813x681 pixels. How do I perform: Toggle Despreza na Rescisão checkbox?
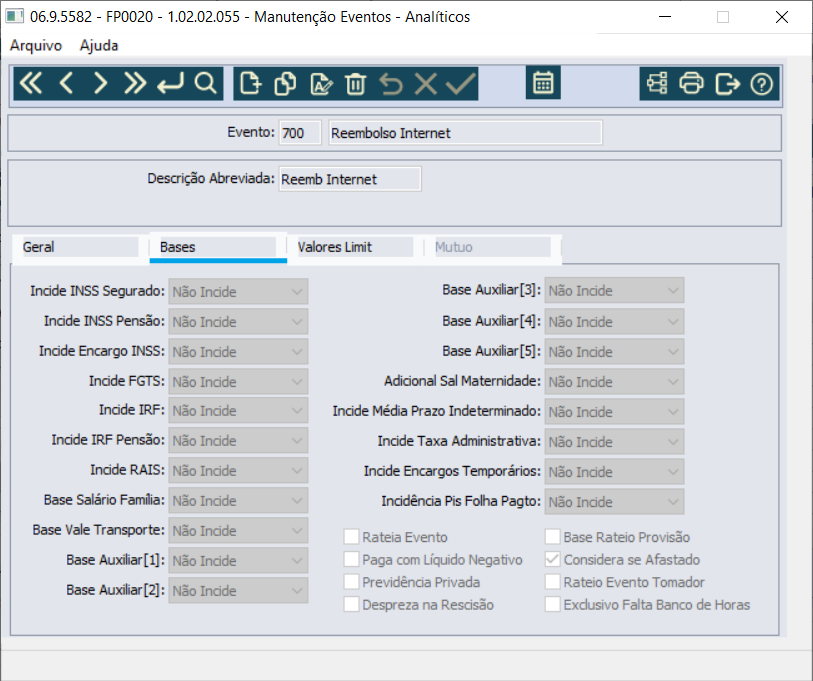click(x=352, y=604)
